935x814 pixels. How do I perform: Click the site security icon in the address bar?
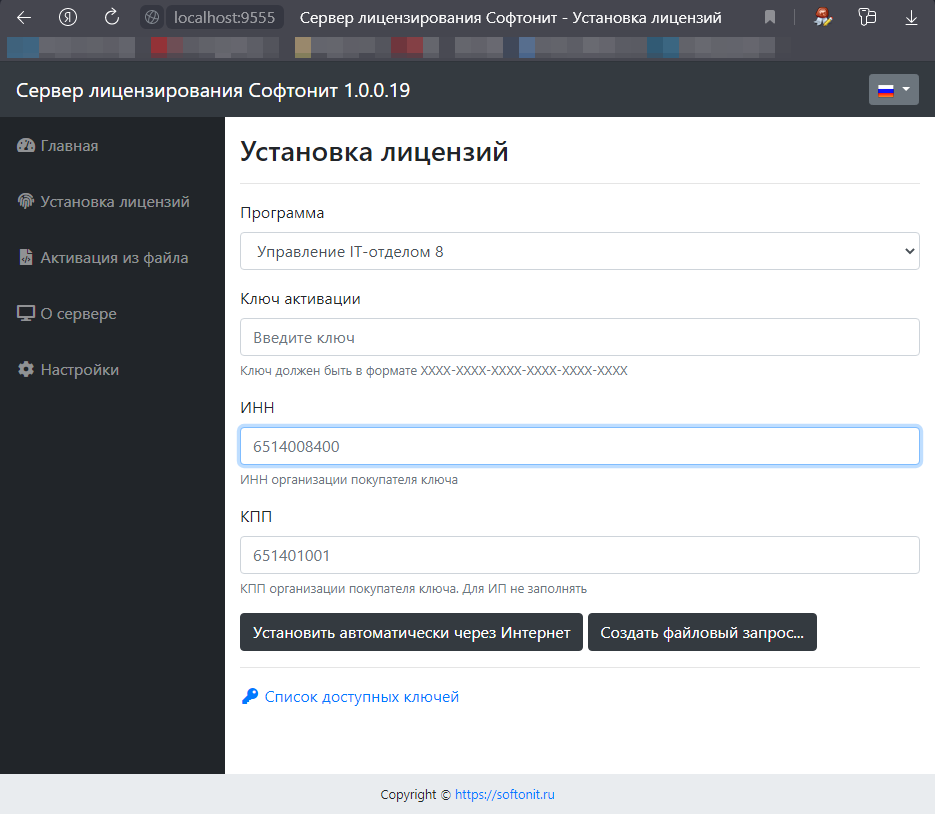[x=152, y=17]
